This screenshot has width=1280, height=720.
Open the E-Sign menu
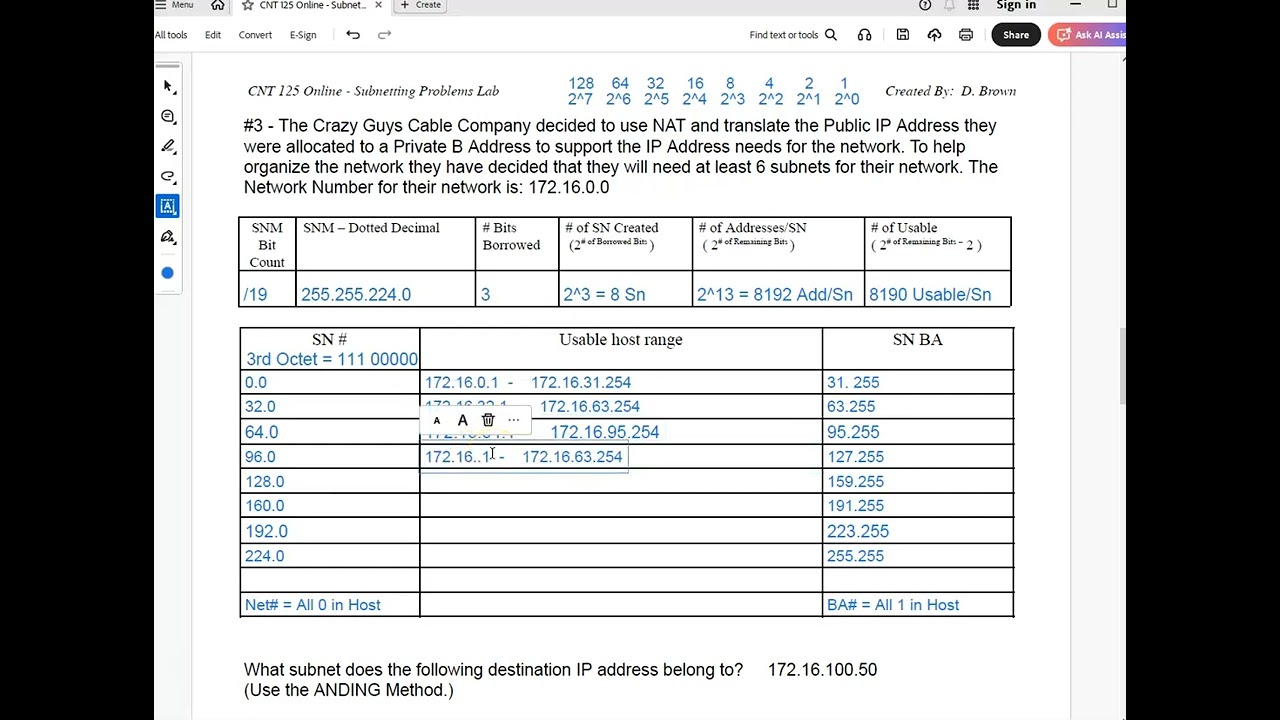point(303,35)
